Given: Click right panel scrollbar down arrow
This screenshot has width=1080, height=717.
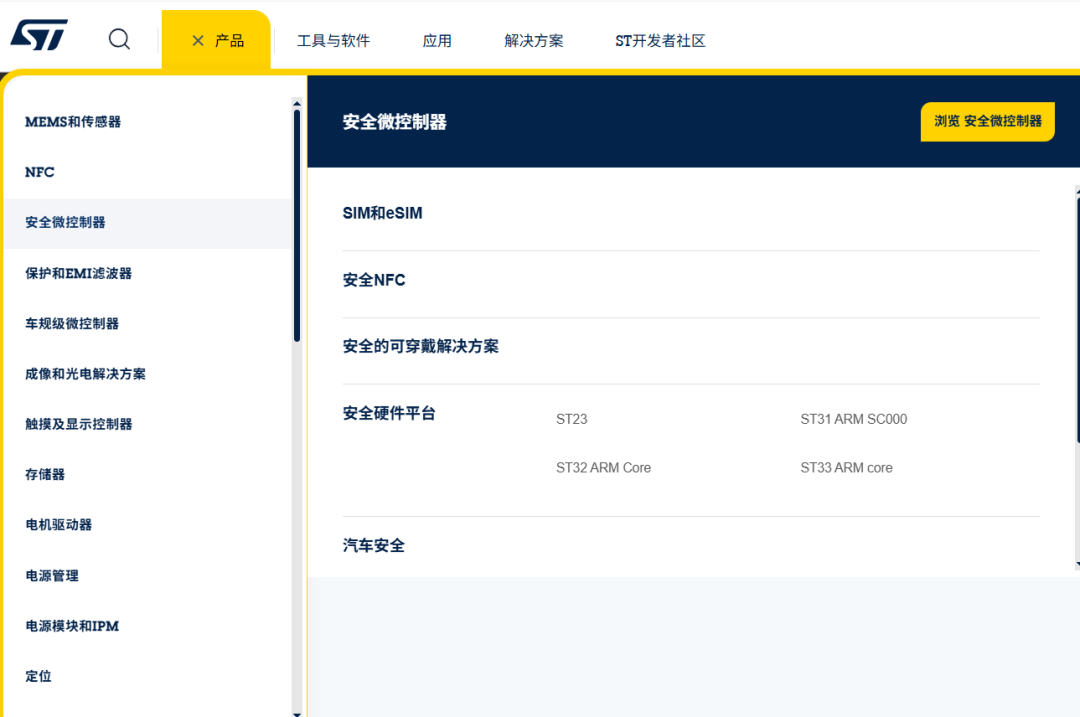Looking at the screenshot, I should (1077, 565).
